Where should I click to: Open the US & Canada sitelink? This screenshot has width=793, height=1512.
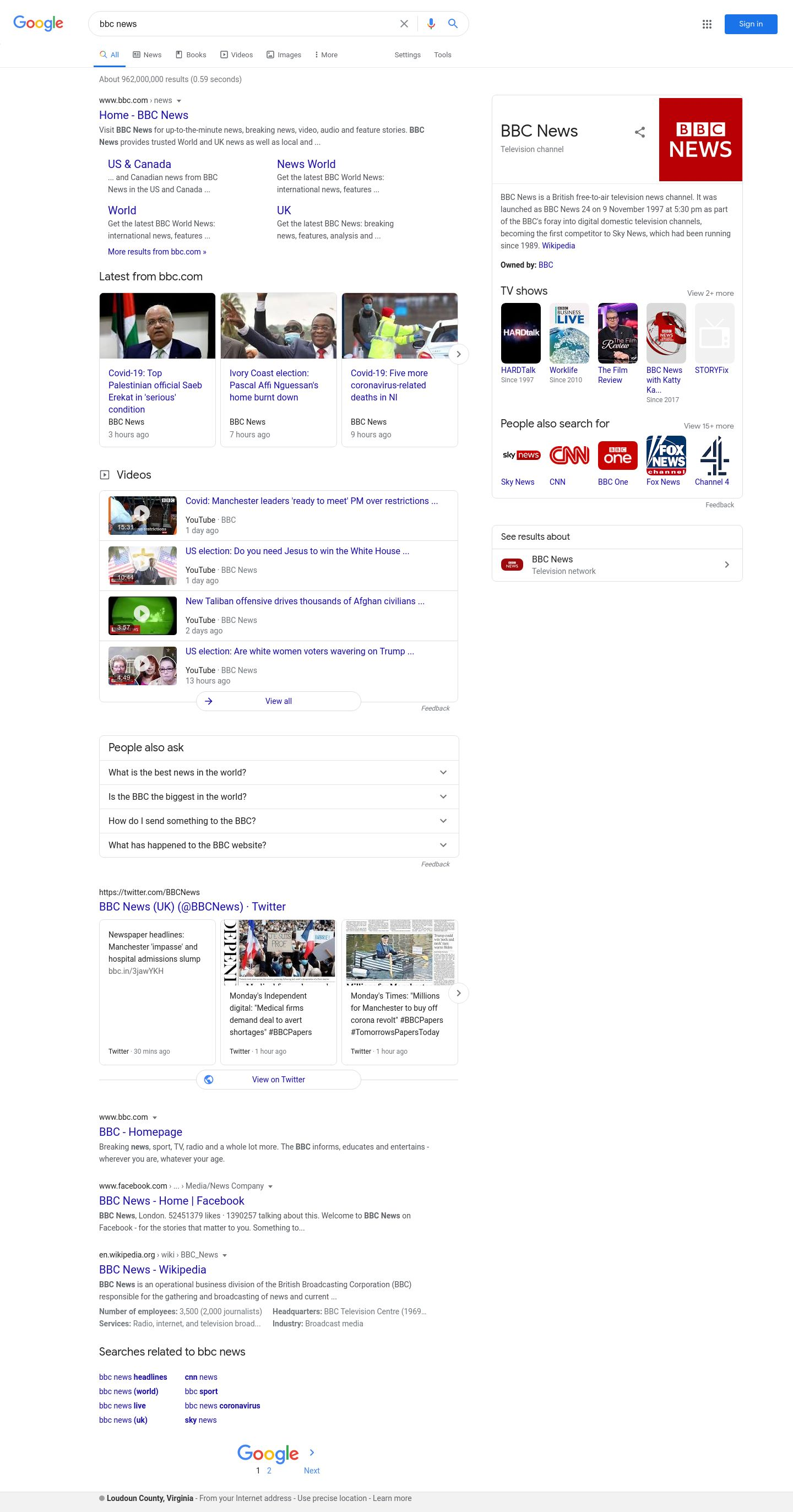tap(140, 164)
